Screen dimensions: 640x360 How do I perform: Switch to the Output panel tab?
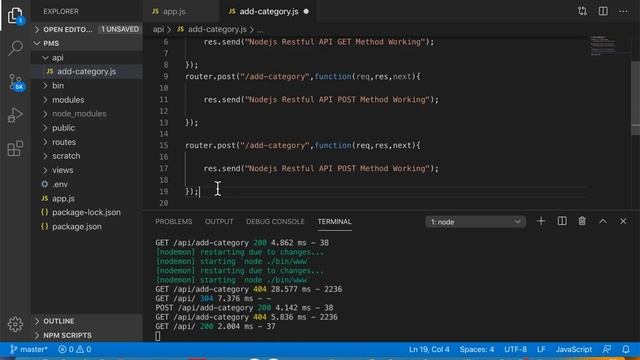pos(219,222)
